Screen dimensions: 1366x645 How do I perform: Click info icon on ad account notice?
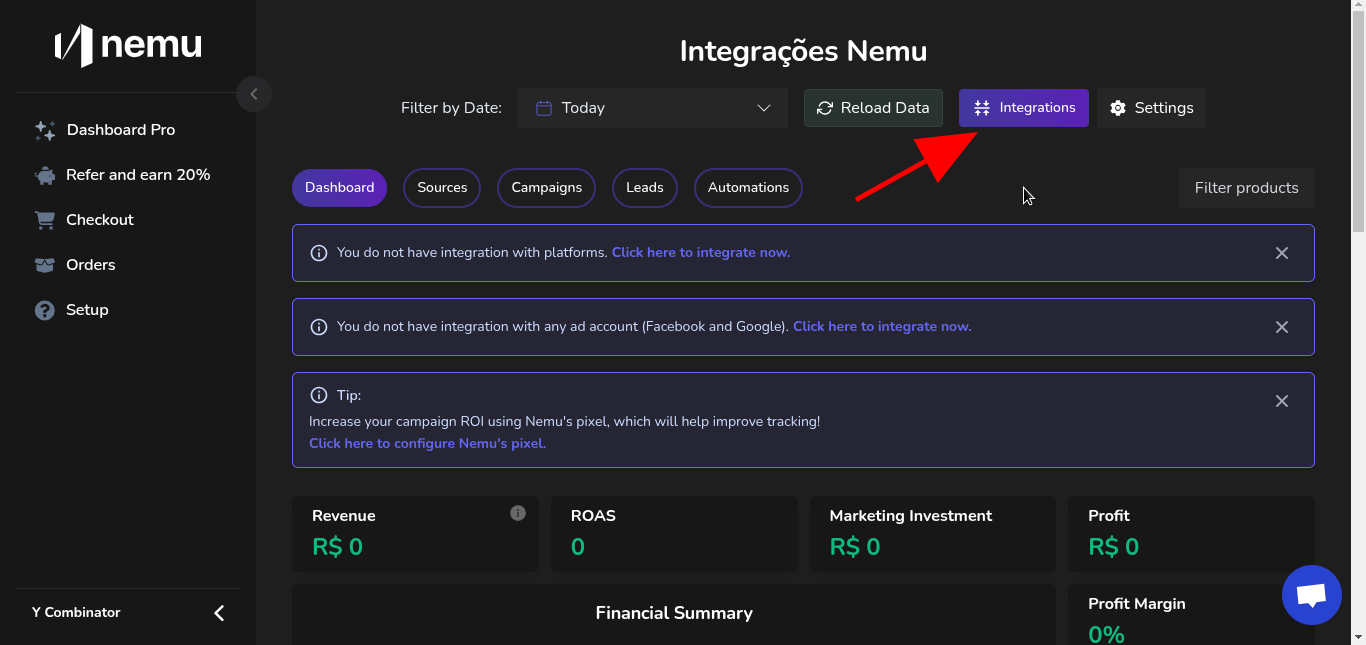tap(319, 327)
